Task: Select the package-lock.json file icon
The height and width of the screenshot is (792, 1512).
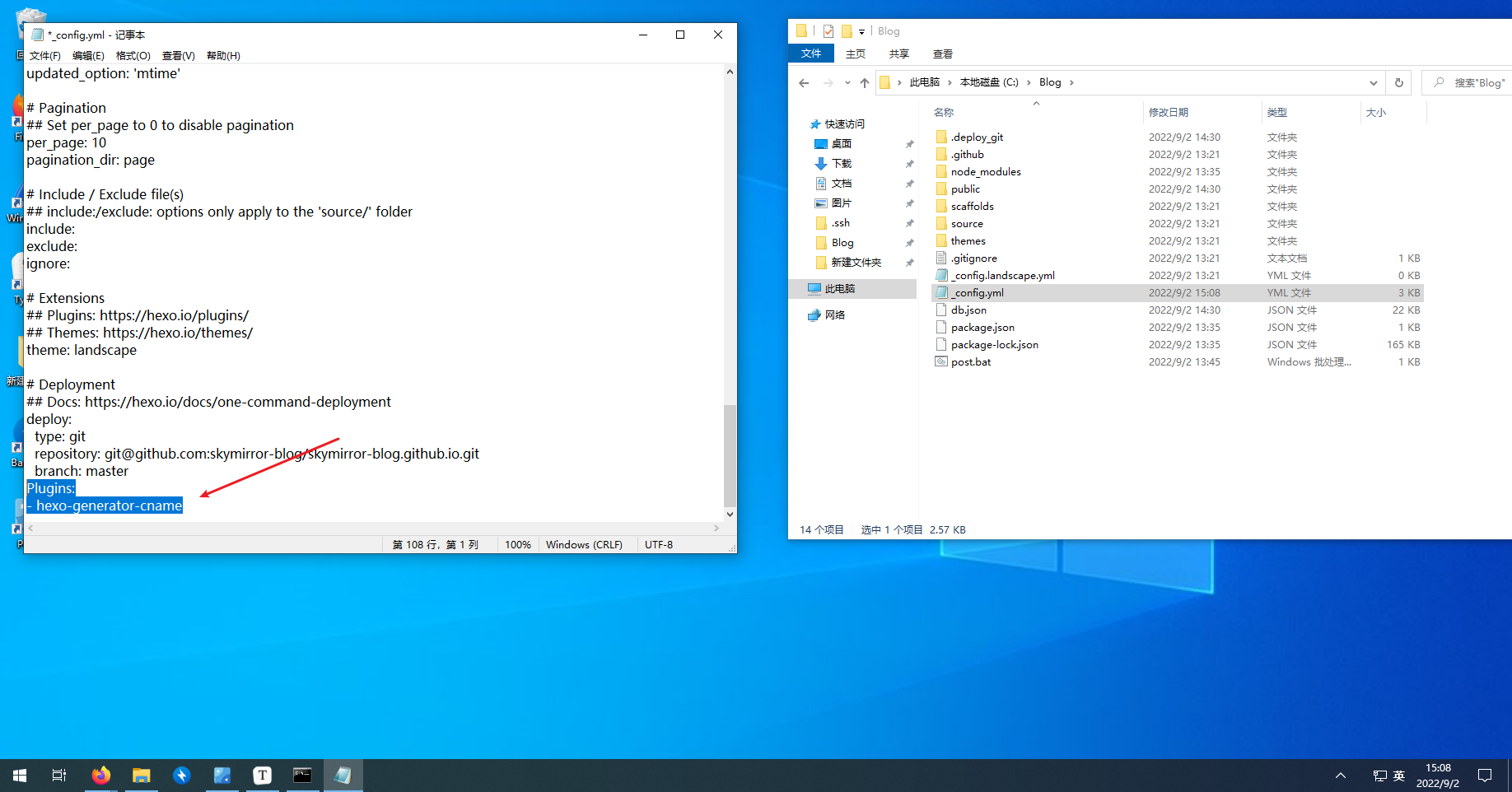Action: click(941, 344)
